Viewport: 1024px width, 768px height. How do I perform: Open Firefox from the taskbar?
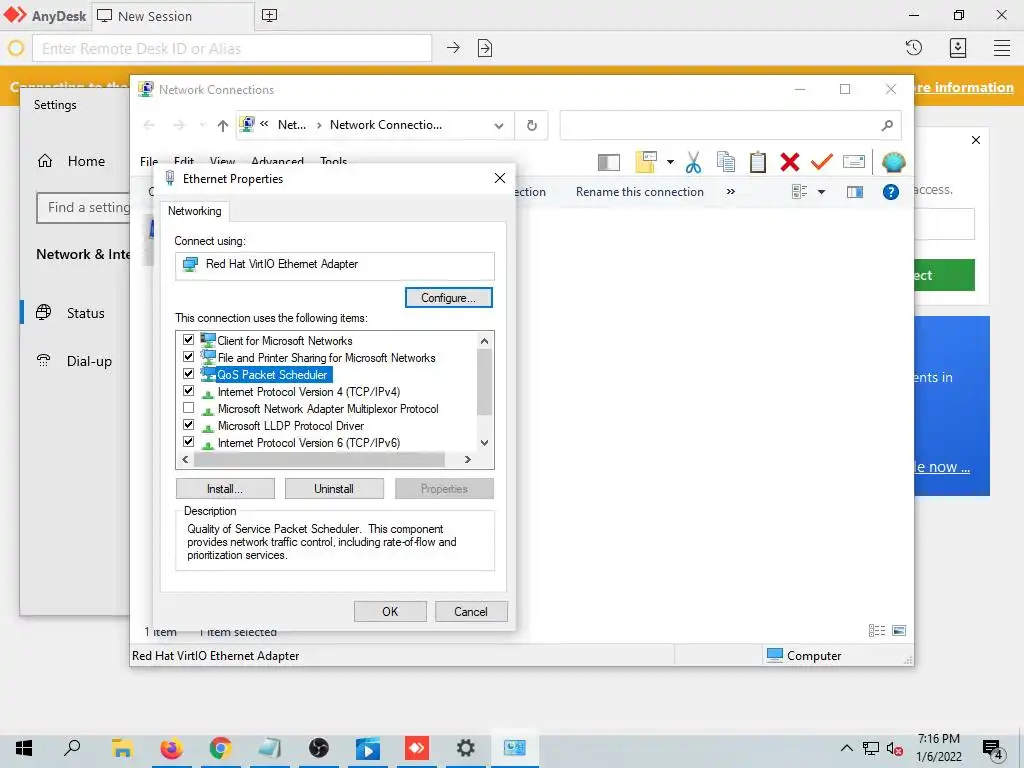pyautogui.click(x=172, y=748)
